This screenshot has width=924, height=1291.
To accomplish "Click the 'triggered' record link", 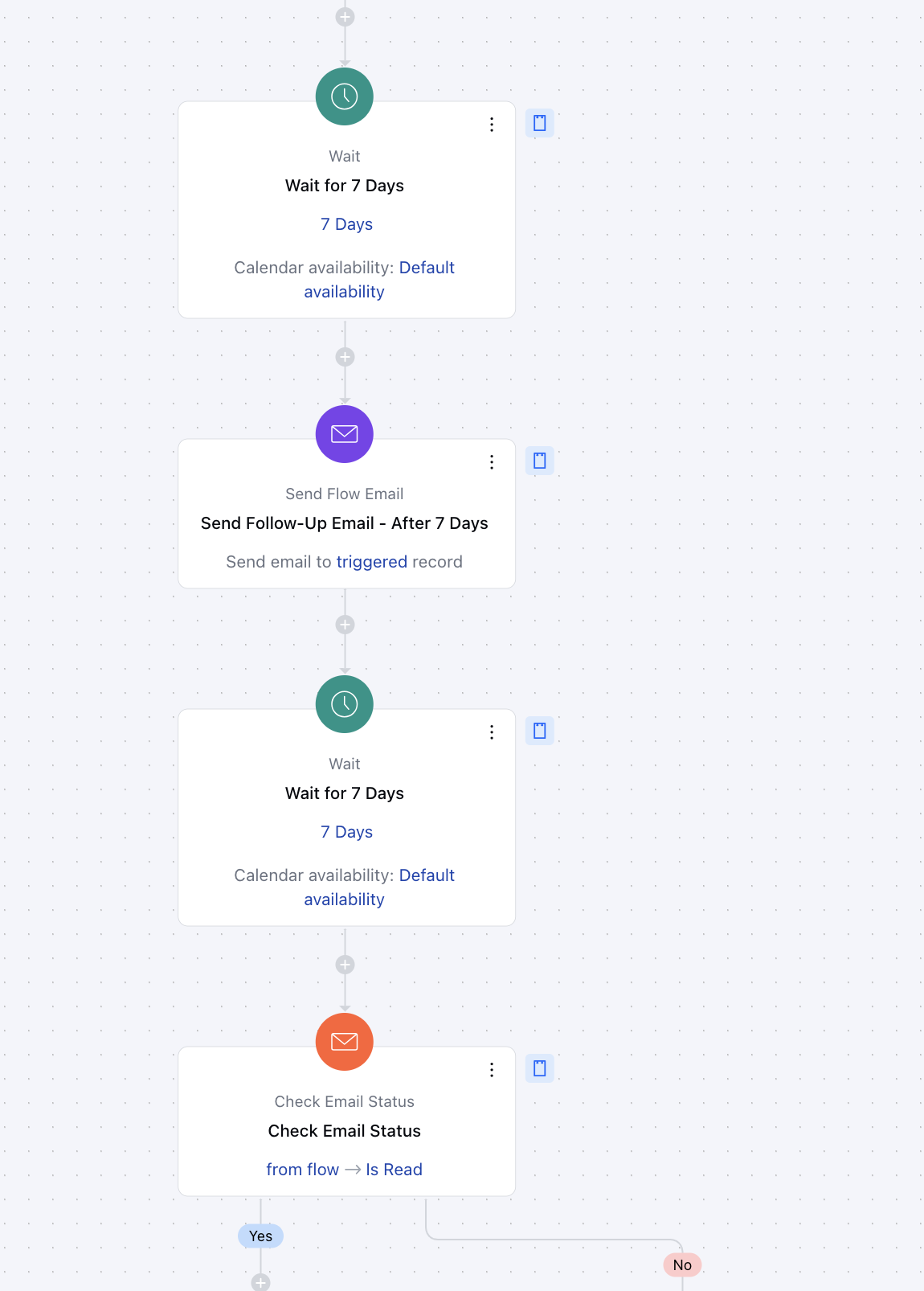I will point(372,562).
